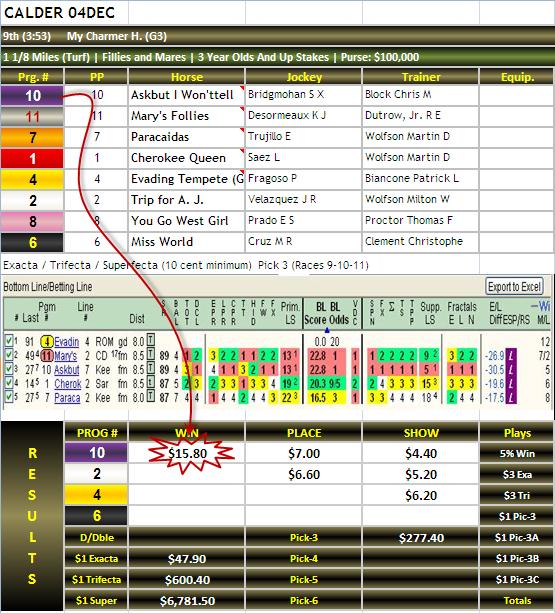The image size is (555, 613).
Task: Click the Trainer column header
Action: [x=421, y=77]
